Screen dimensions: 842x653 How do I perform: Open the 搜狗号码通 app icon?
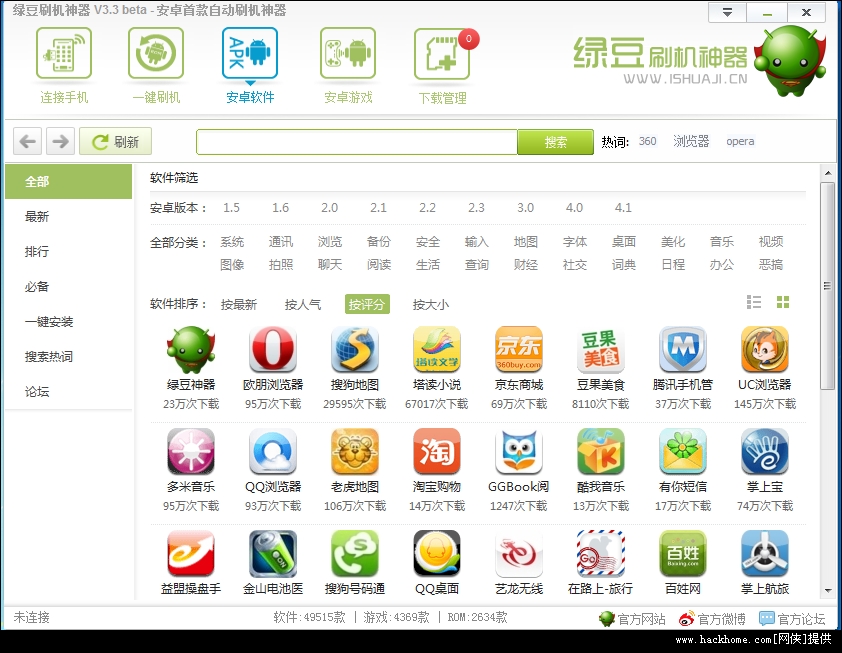click(x=355, y=554)
